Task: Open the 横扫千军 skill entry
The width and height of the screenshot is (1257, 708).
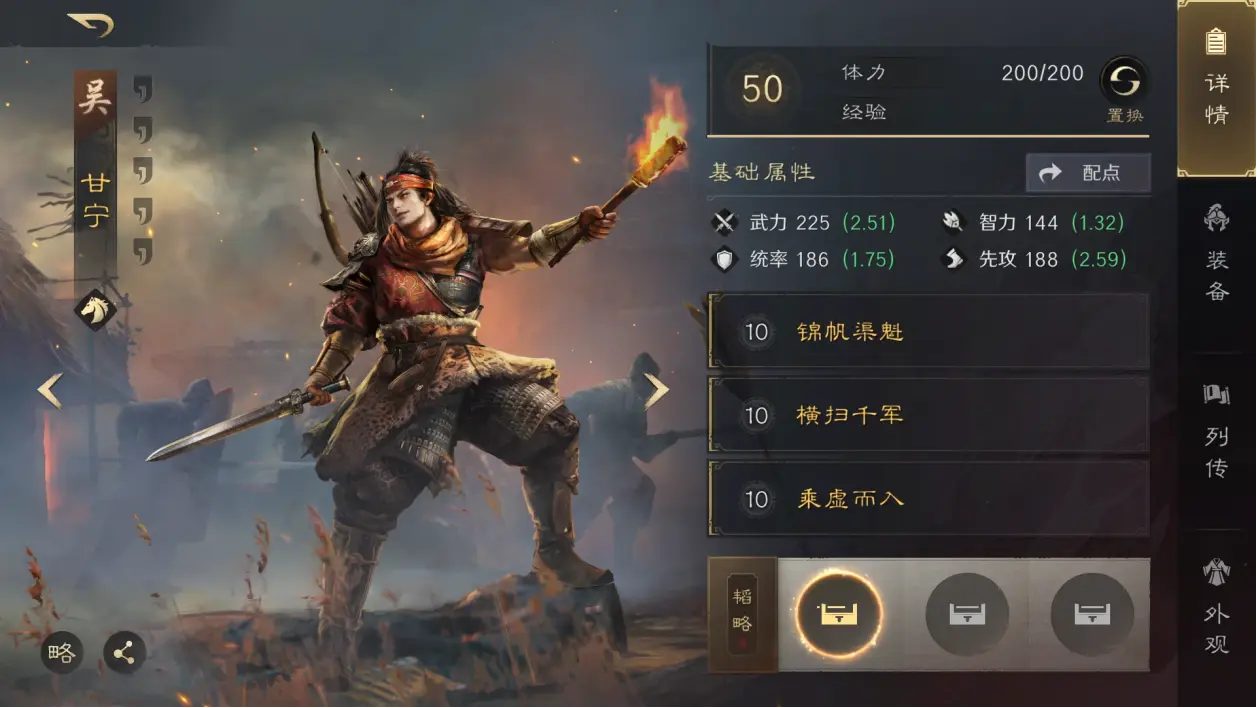Action: [x=928, y=414]
